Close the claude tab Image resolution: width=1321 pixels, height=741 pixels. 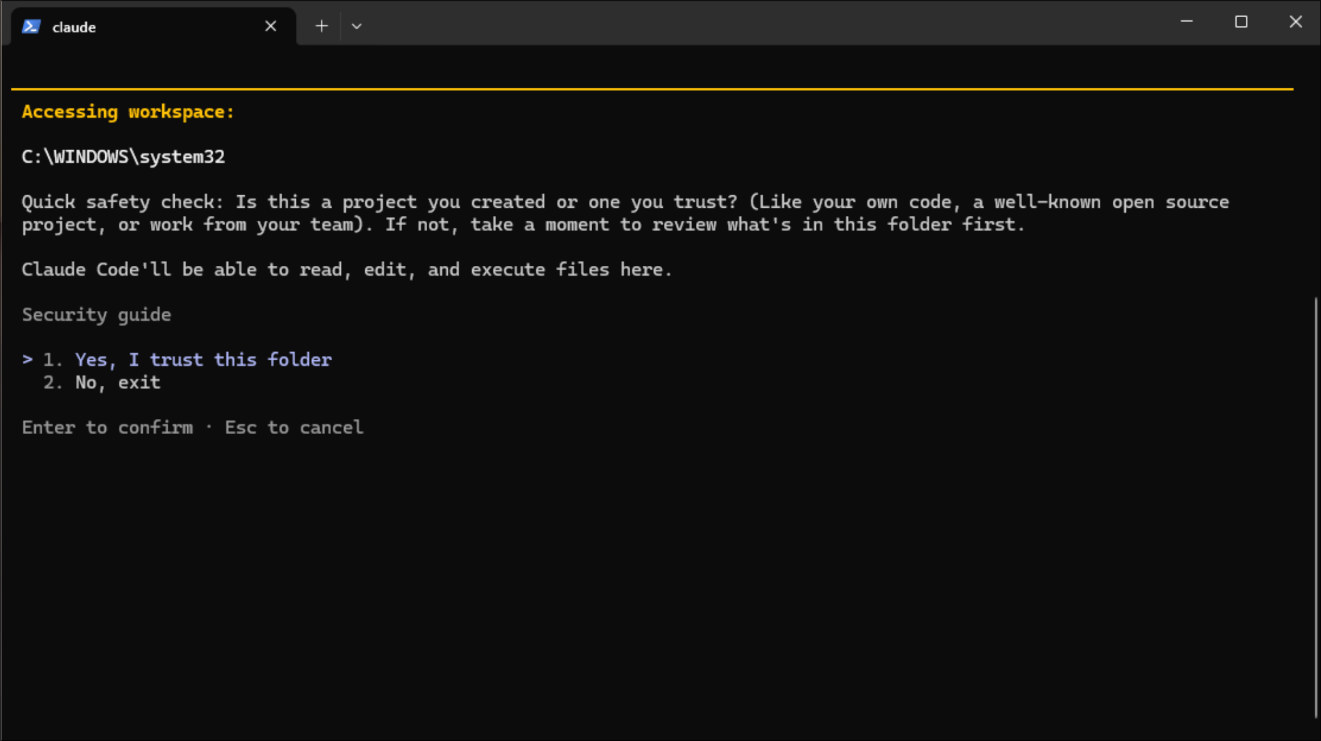coord(270,27)
